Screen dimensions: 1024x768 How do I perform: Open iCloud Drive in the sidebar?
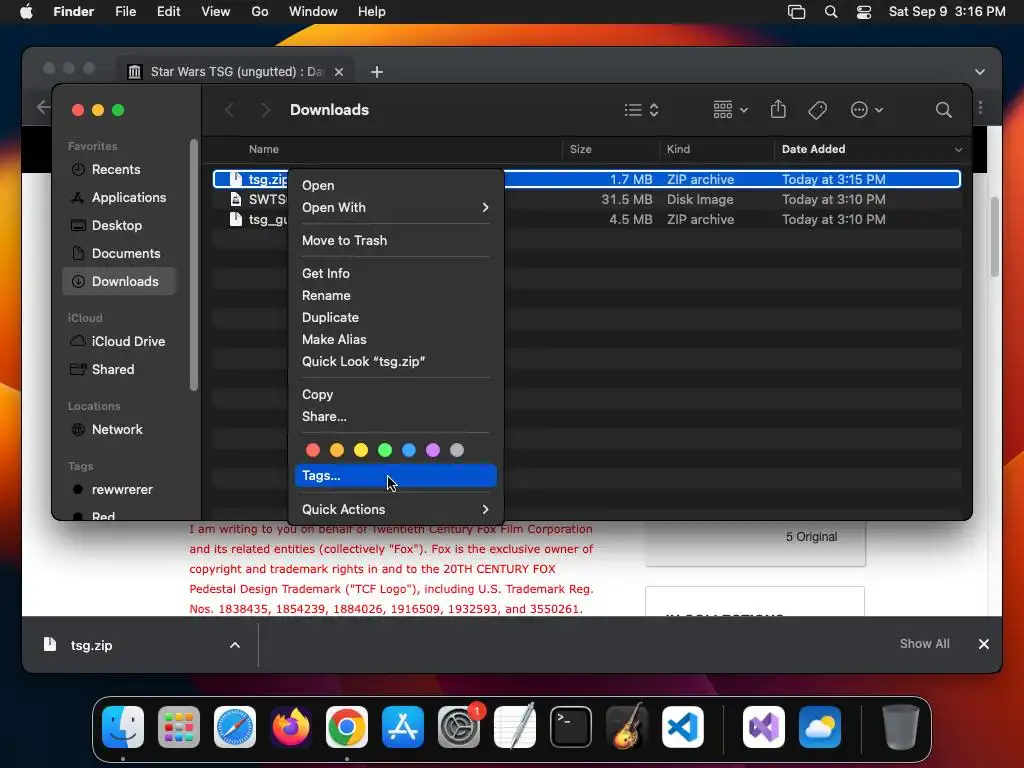119,342
